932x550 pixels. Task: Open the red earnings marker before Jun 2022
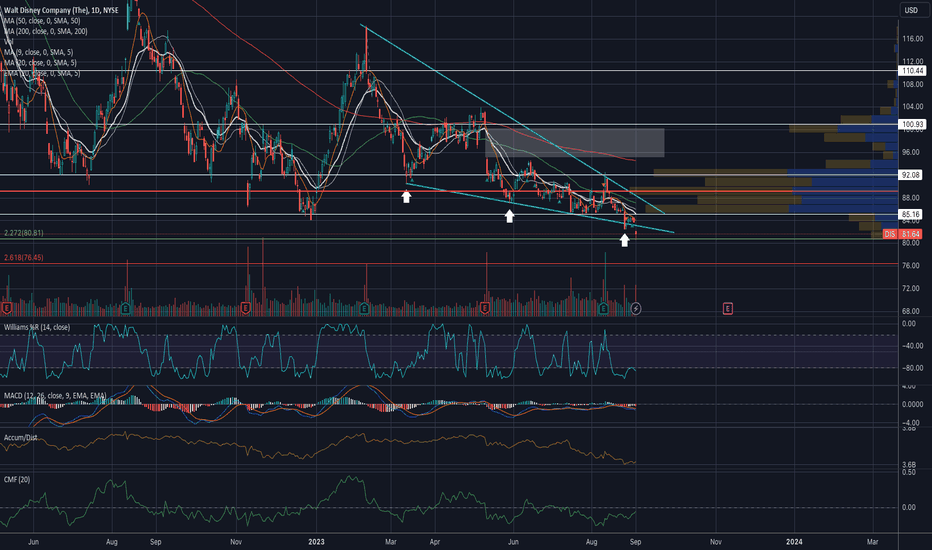7,308
